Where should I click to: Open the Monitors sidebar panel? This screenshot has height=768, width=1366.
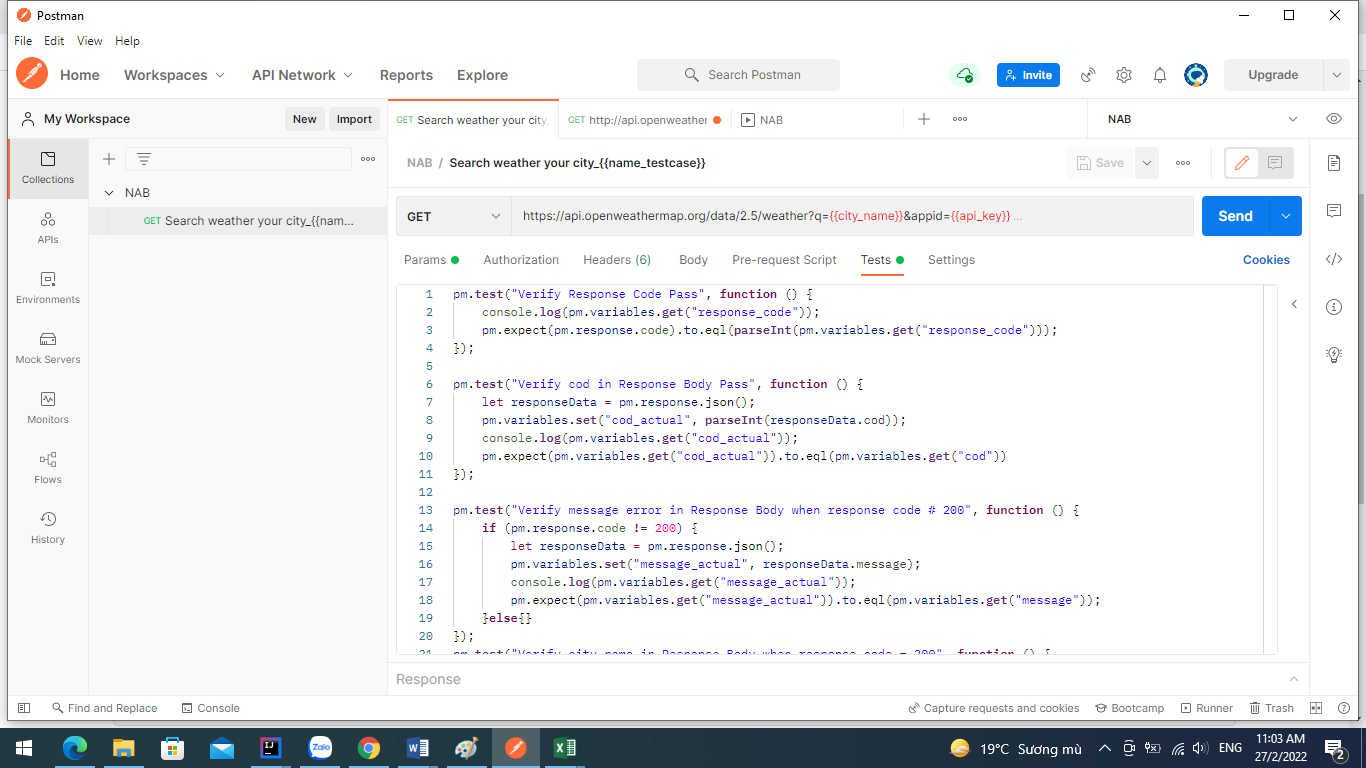point(48,408)
